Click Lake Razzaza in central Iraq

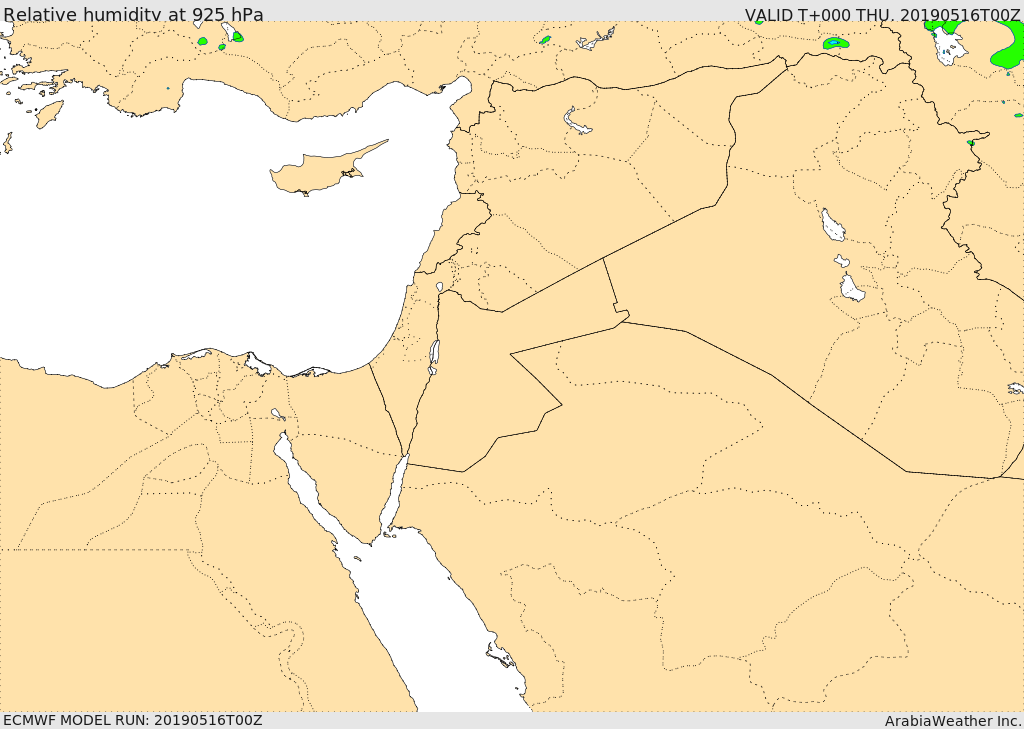click(x=852, y=287)
